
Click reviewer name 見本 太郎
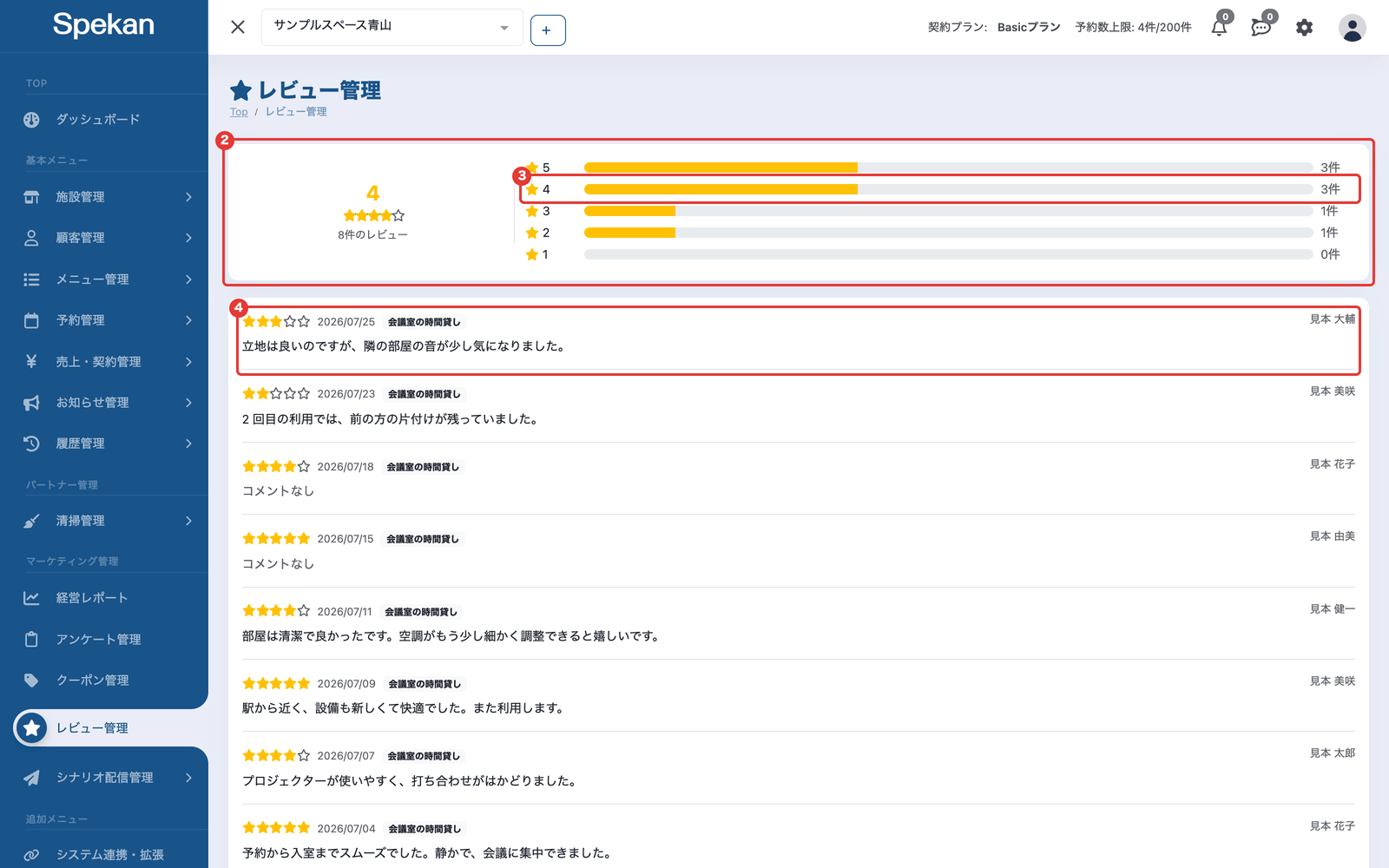pyautogui.click(x=1333, y=753)
